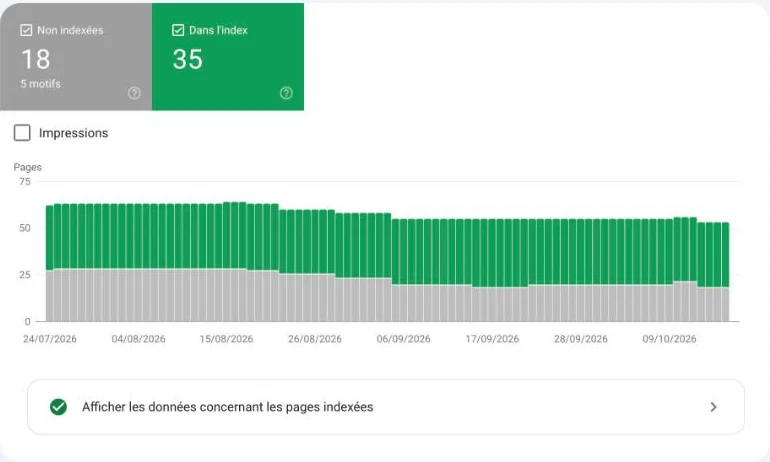The image size is (770, 462).
Task: Click the 28/09/2026 date label
Action: pyautogui.click(x=581, y=339)
